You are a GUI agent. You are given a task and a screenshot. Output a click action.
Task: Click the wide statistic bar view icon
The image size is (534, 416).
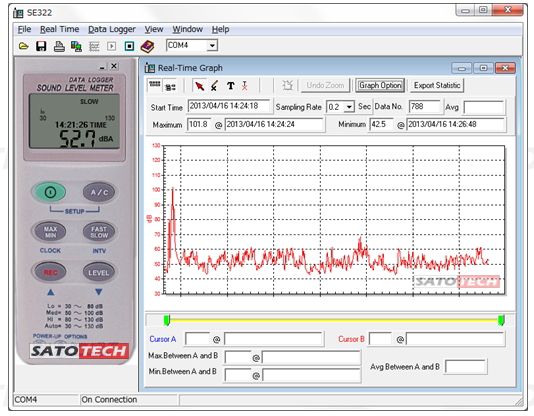coord(155,84)
